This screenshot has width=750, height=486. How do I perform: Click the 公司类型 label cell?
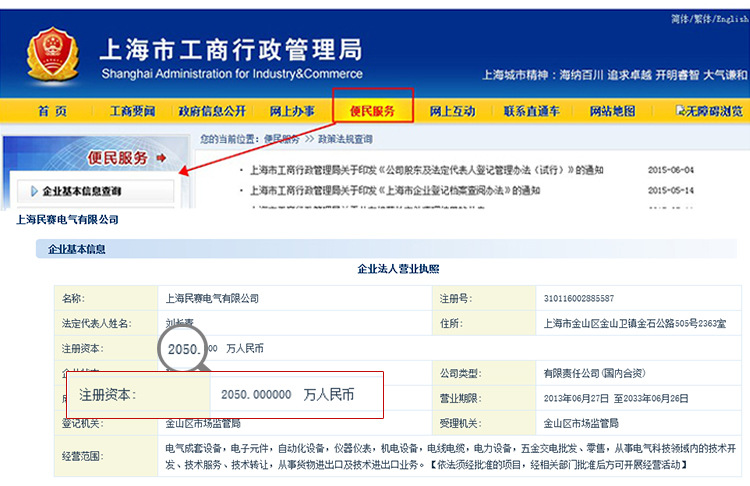point(484,373)
